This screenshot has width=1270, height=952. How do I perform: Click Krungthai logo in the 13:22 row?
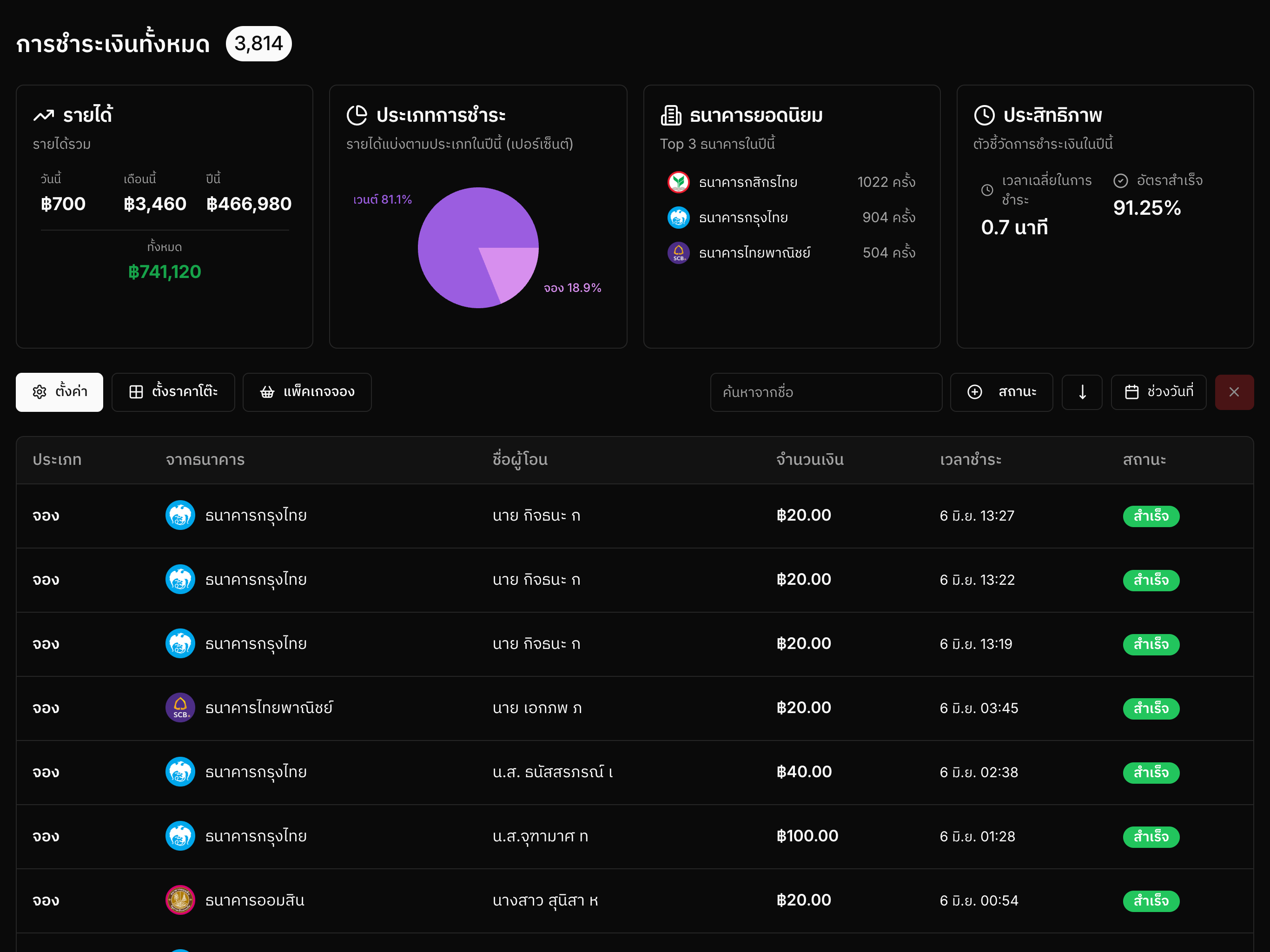tap(180, 579)
